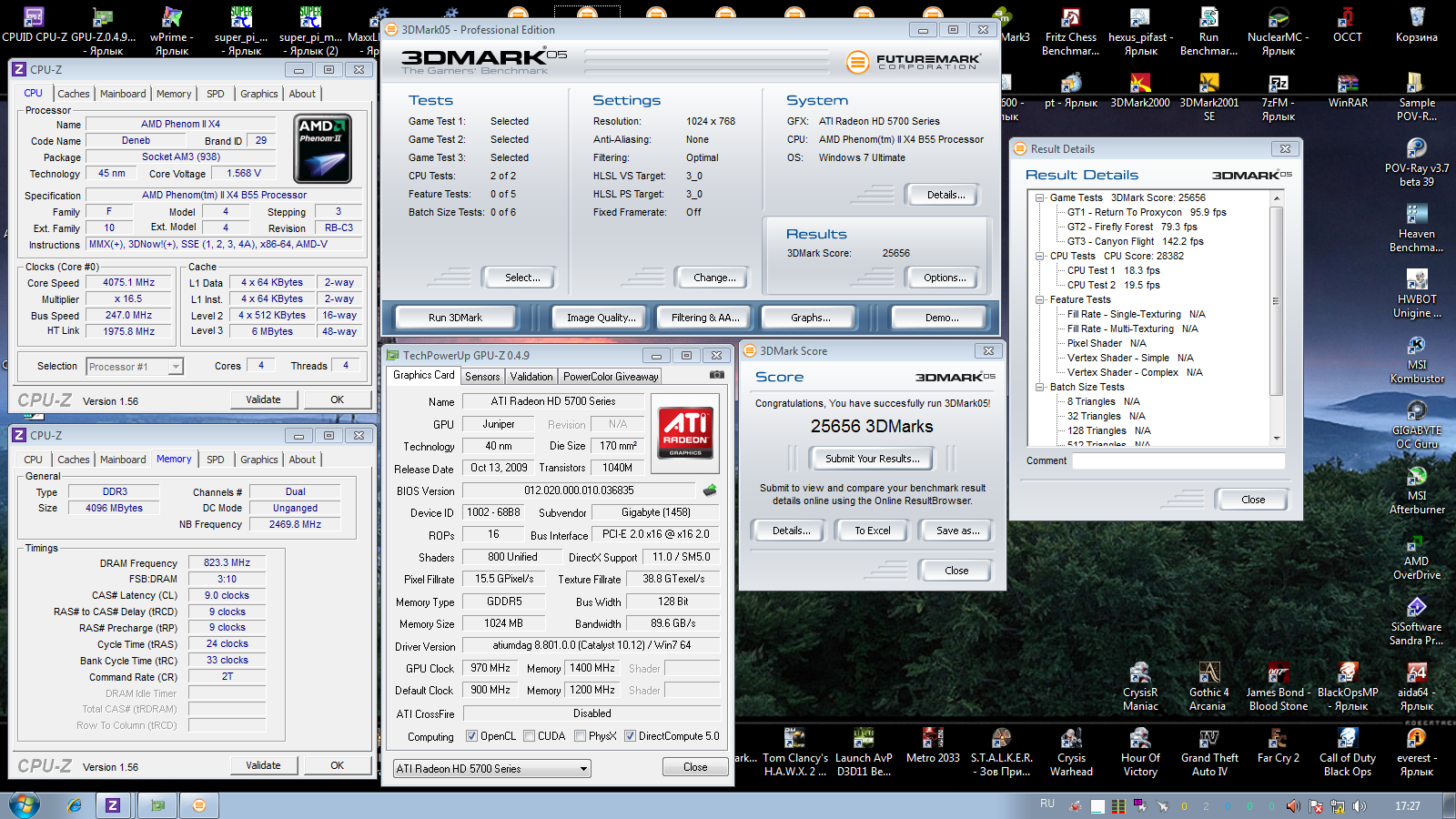Click the Save as... button
This screenshot has width=1456, height=819.
tap(957, 531)
